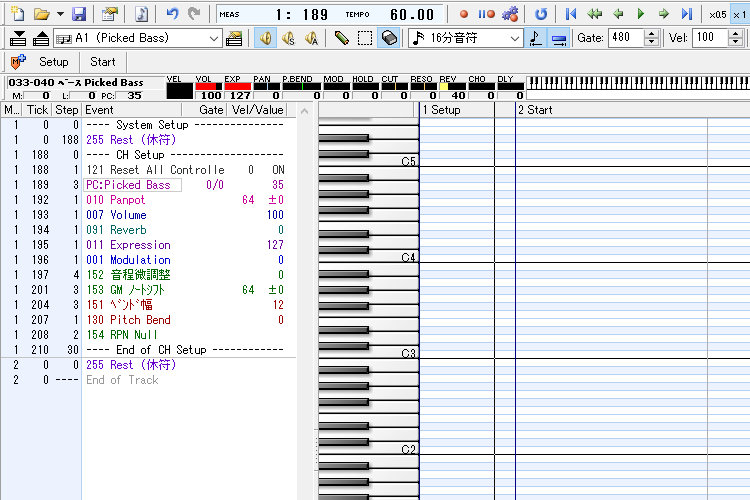Choose the dotted rectangle selection tool
750x500 pixels.
click(365, 38)
